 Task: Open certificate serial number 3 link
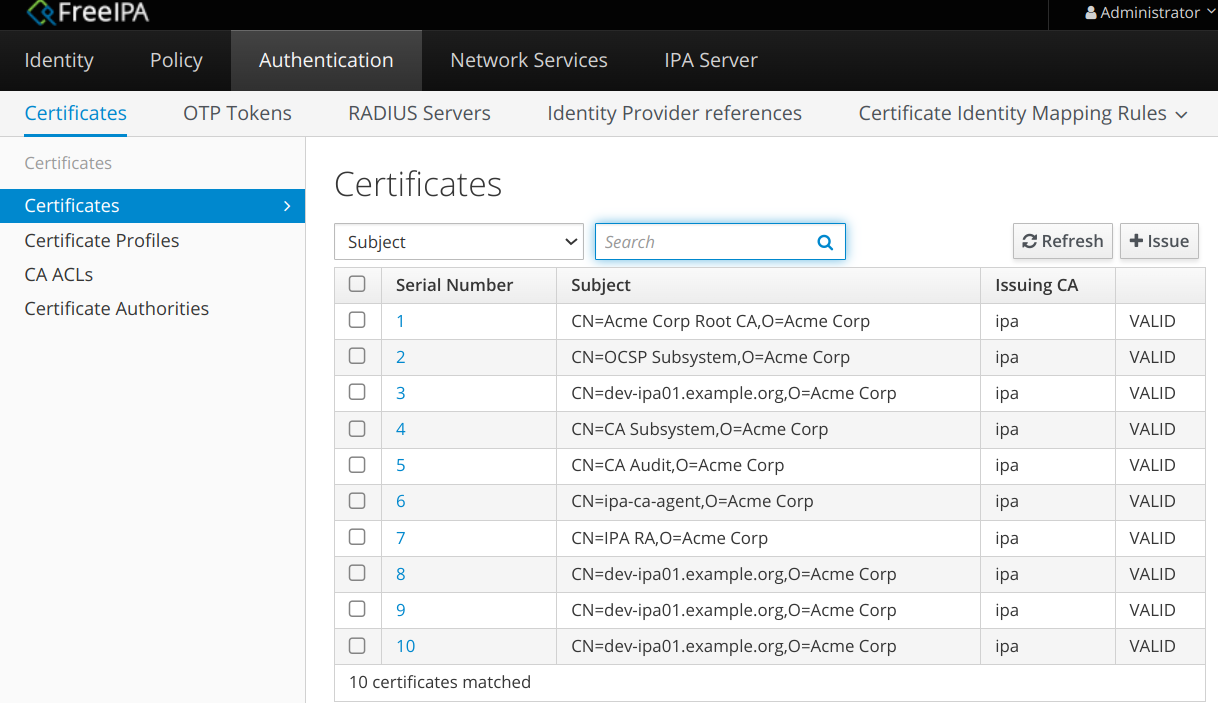pos(400,393)
